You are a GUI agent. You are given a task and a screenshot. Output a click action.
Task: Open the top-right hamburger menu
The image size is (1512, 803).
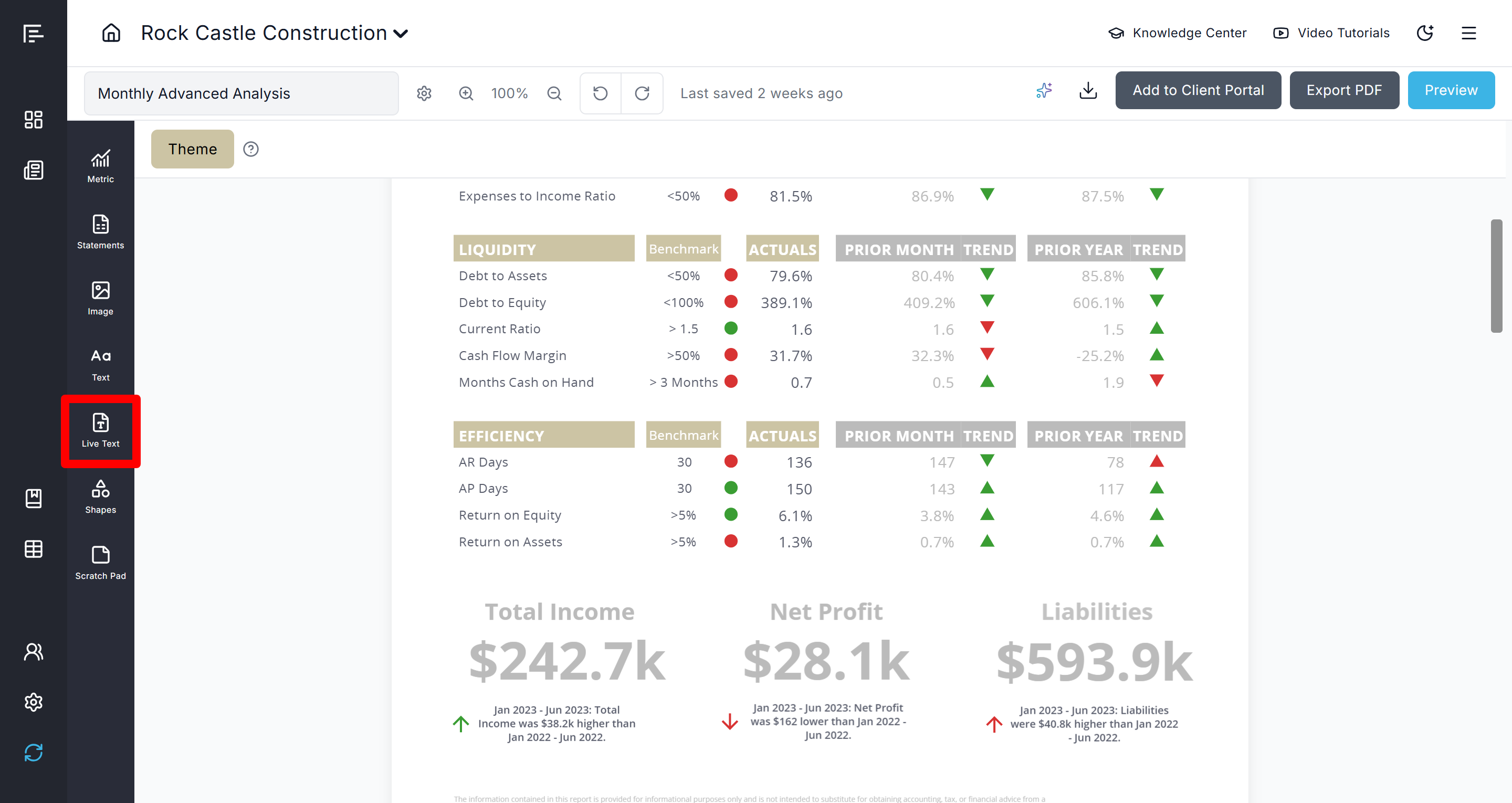tap(1468, 33)
